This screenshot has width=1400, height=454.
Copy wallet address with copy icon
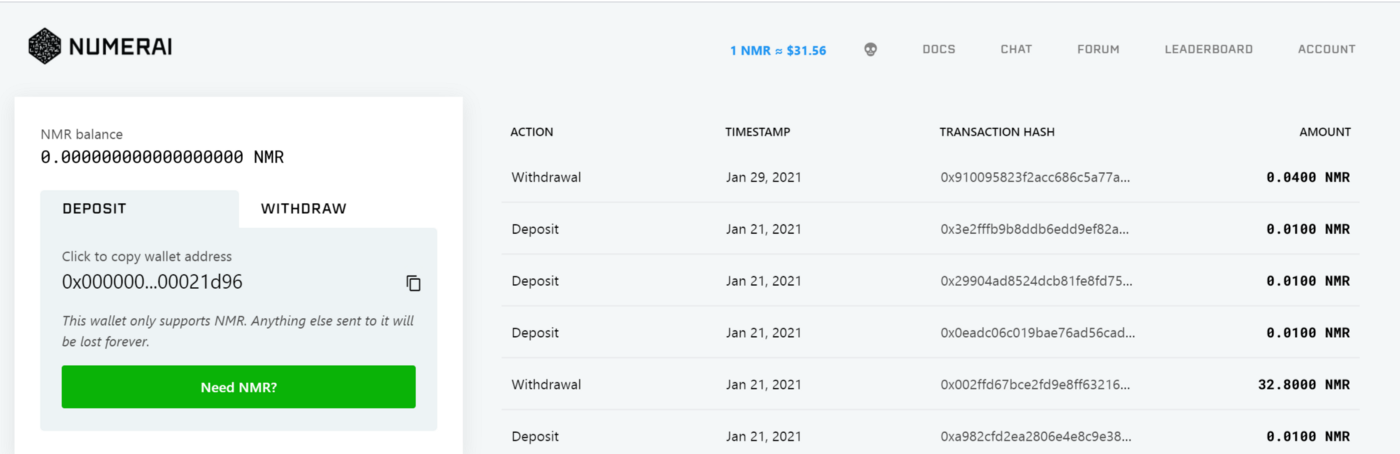(x=413, y=283)
